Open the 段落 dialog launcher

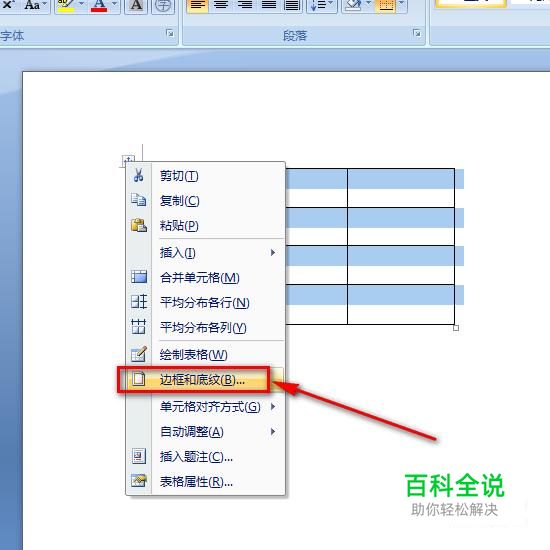click(x=417, y=34)
